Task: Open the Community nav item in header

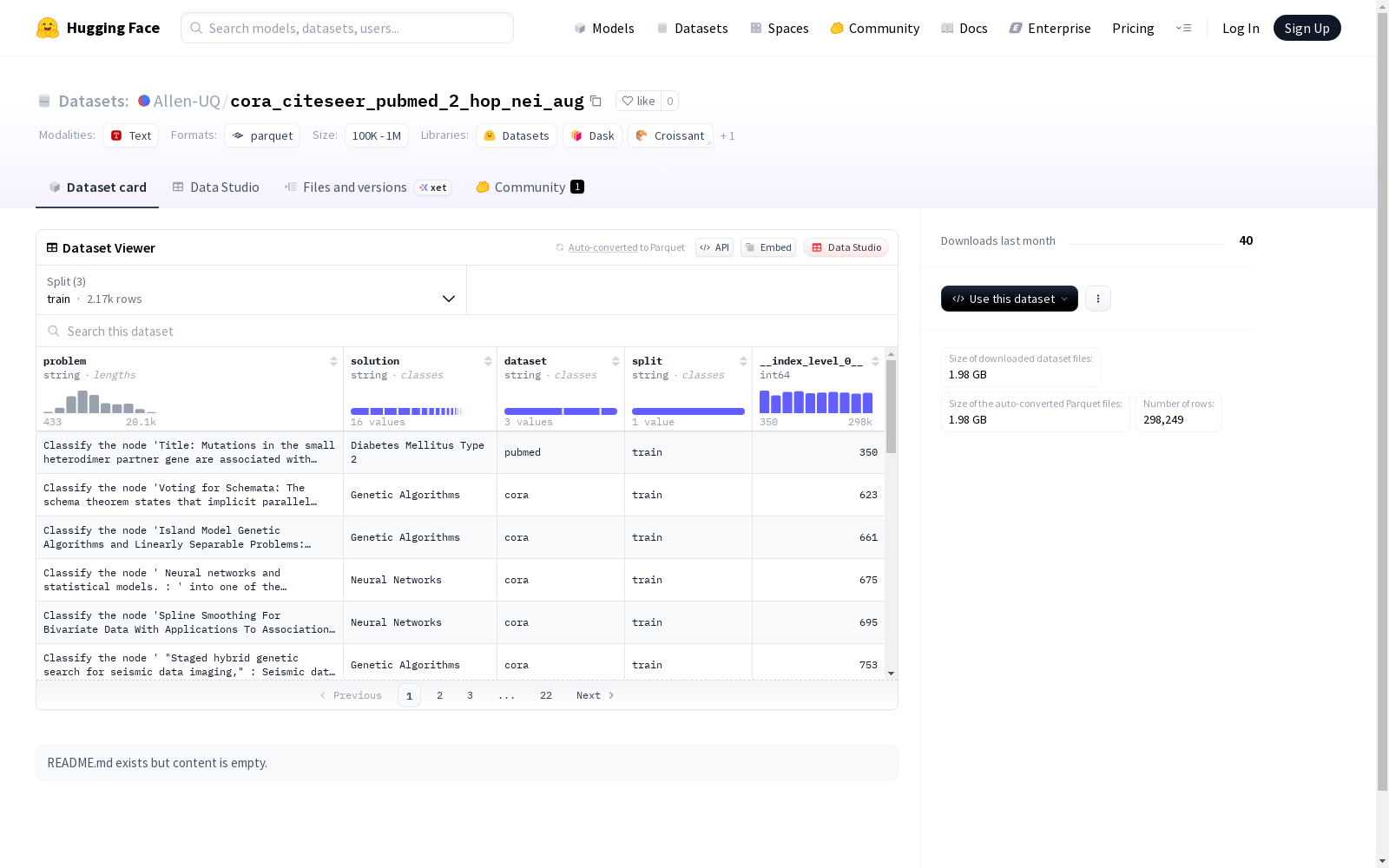Action: click(875, 28)
